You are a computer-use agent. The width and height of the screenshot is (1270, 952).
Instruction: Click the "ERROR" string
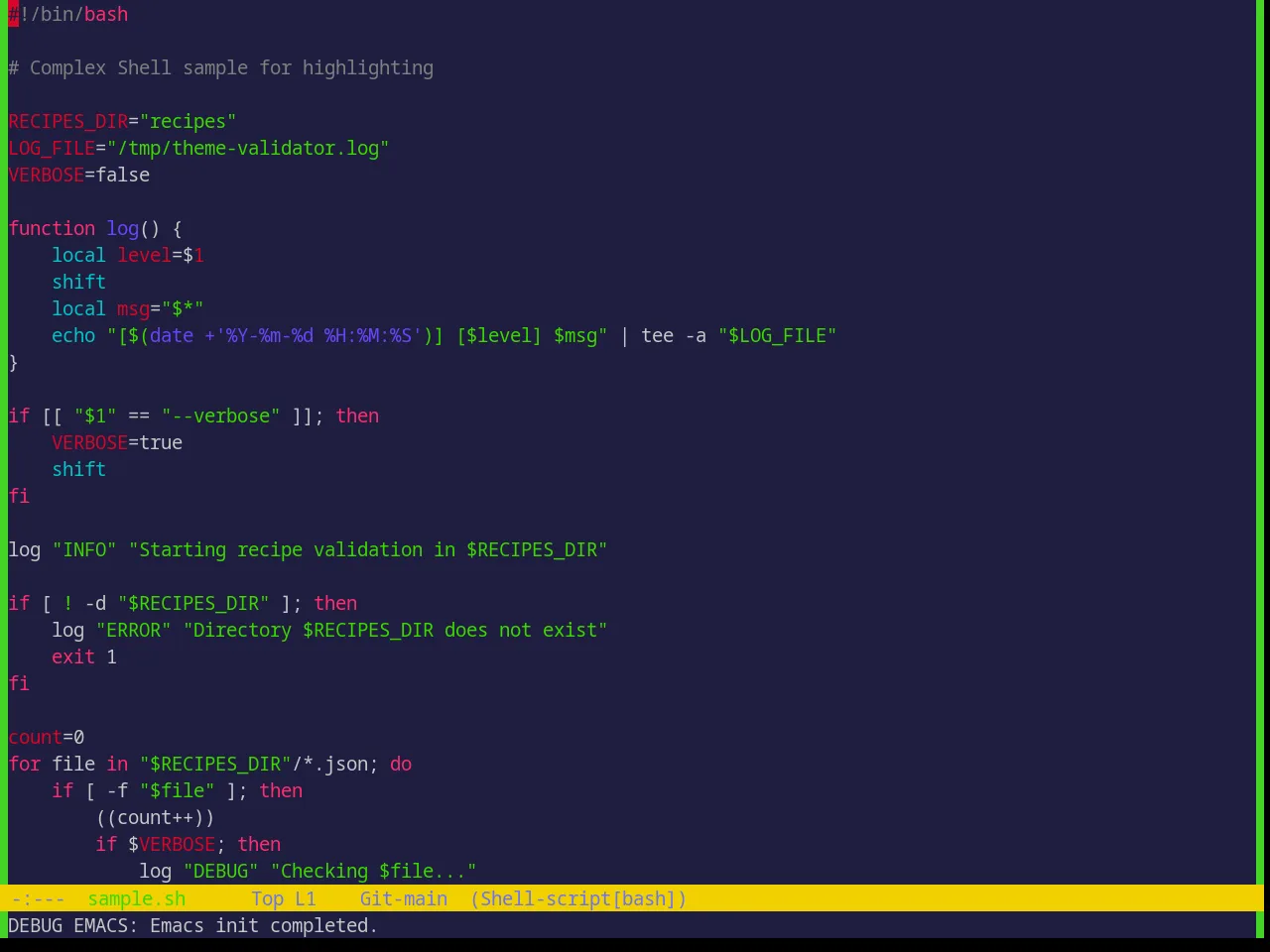(133, 630)
